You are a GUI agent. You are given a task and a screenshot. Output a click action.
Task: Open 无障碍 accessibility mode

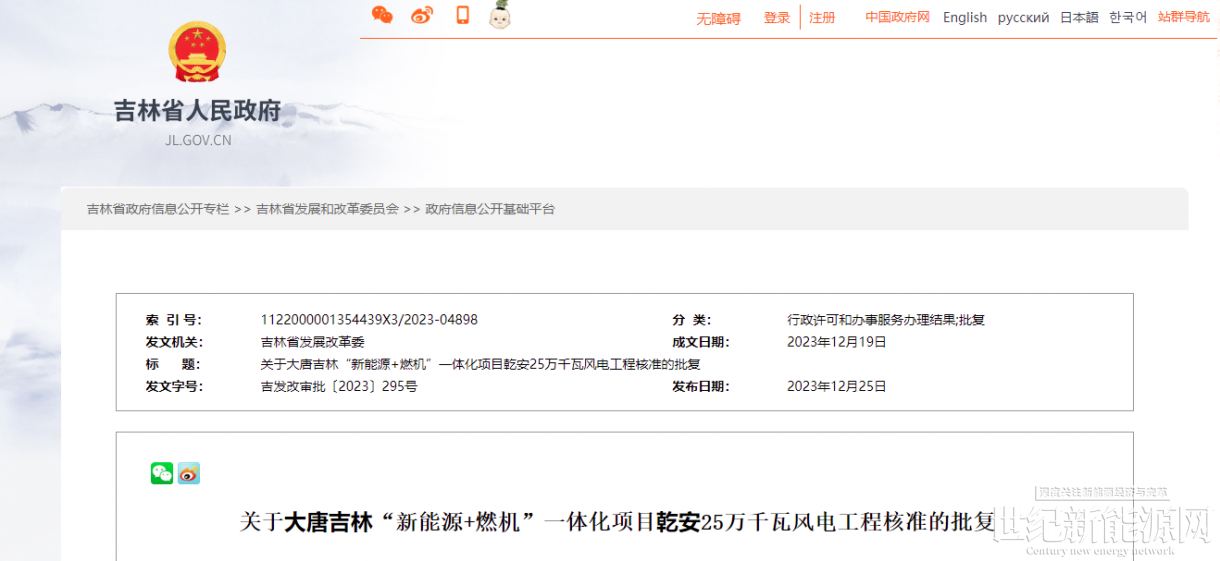tap(718, 19)
